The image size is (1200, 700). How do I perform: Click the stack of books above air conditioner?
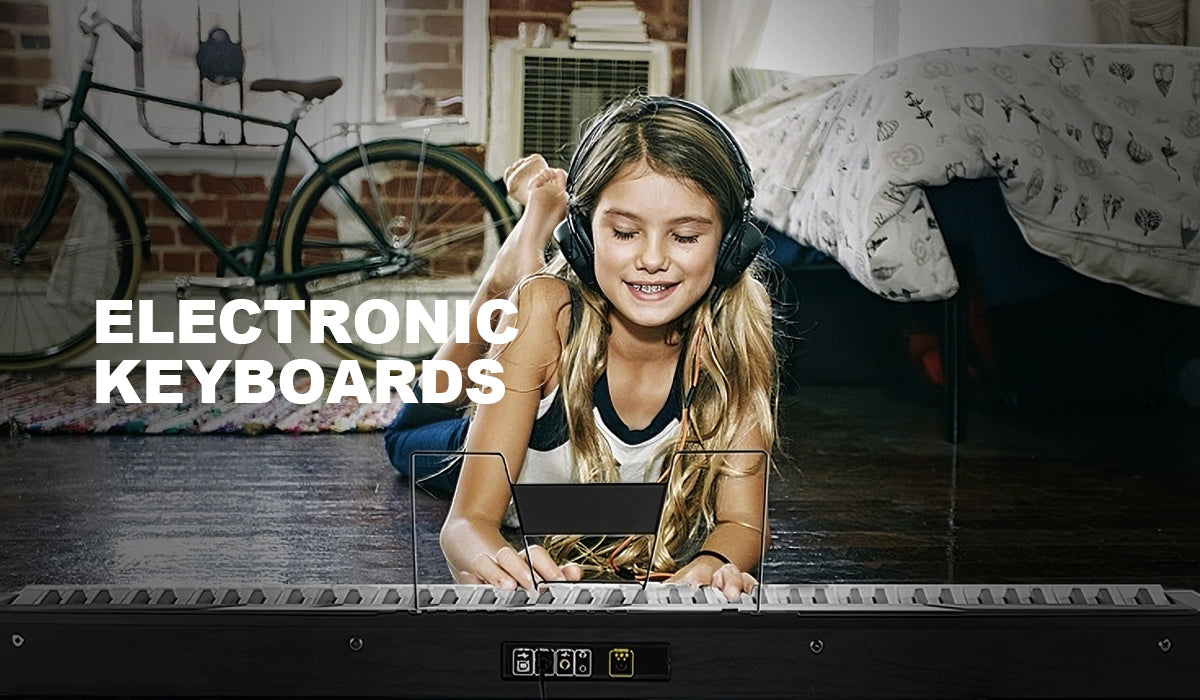click(609, 24)
